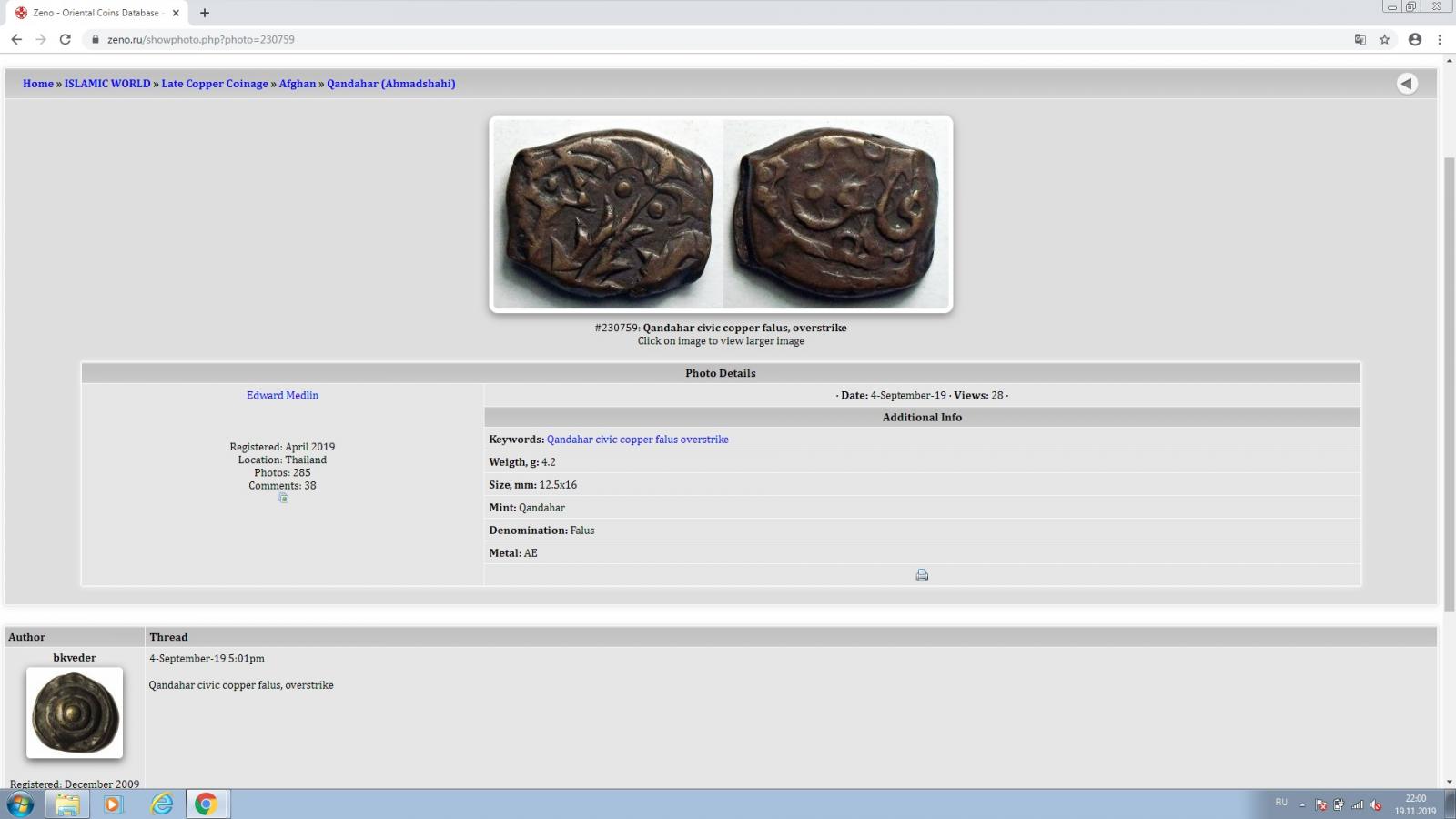This screenshot has height=819, width=1456.
Task: Click the Mint: Qandahar row
Action: click(922, 508)
